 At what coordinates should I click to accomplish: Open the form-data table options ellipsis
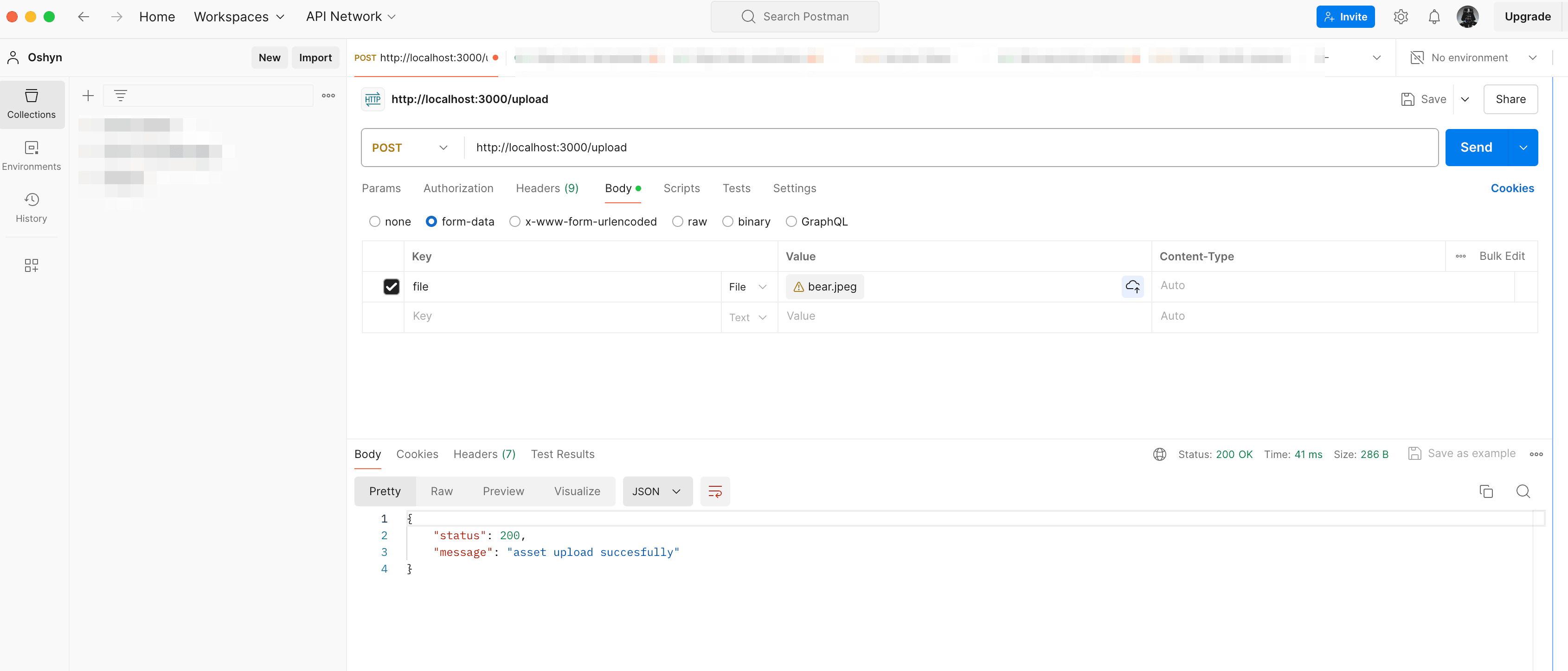(1461, 256)
